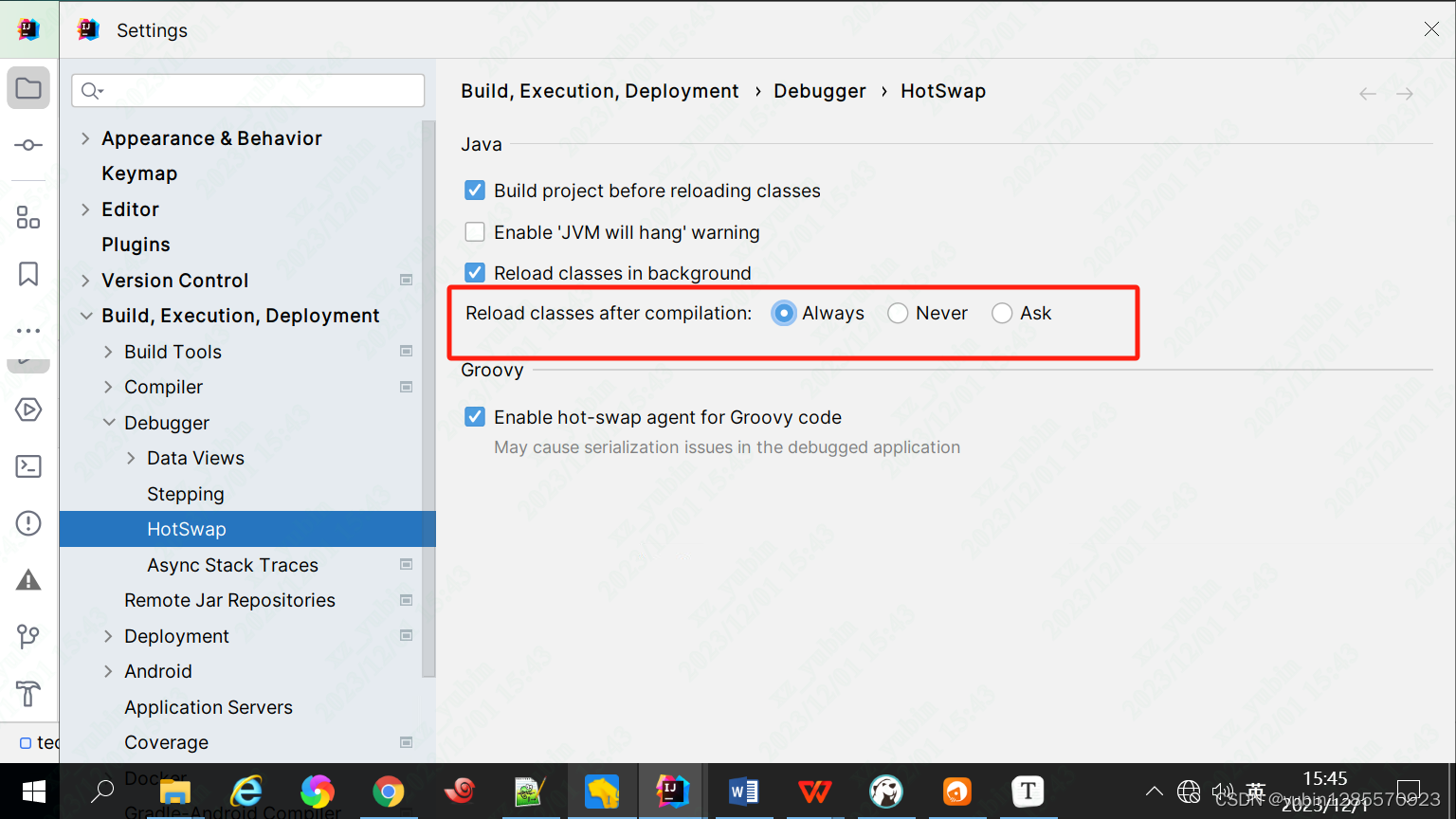
Task: Expand the Editor settings section
Action: click(84, 209)
